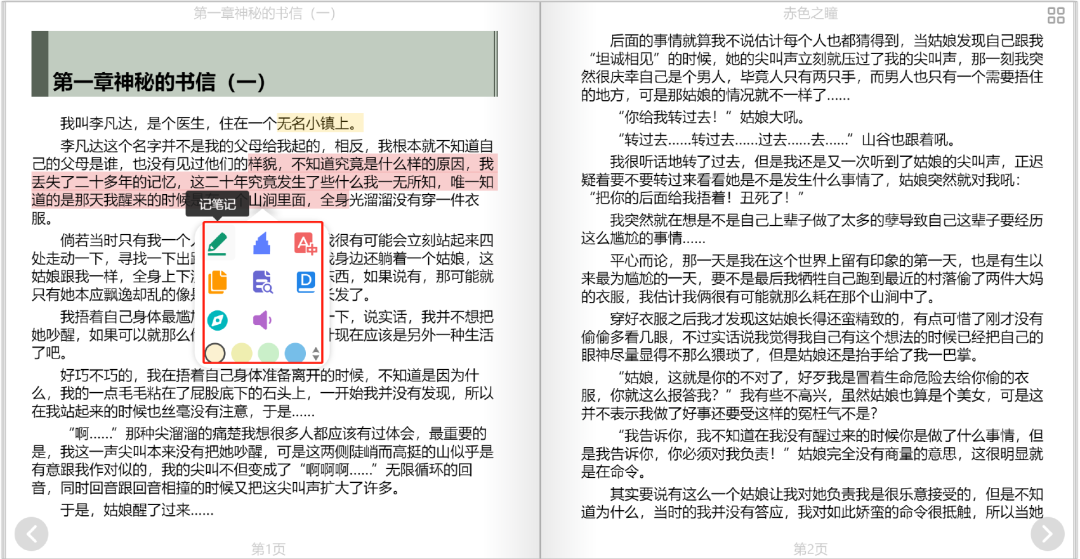Click the paragraph starting 穿好衣服之后
Screen dimensions: 1080x559
click(x=813, y=337)
